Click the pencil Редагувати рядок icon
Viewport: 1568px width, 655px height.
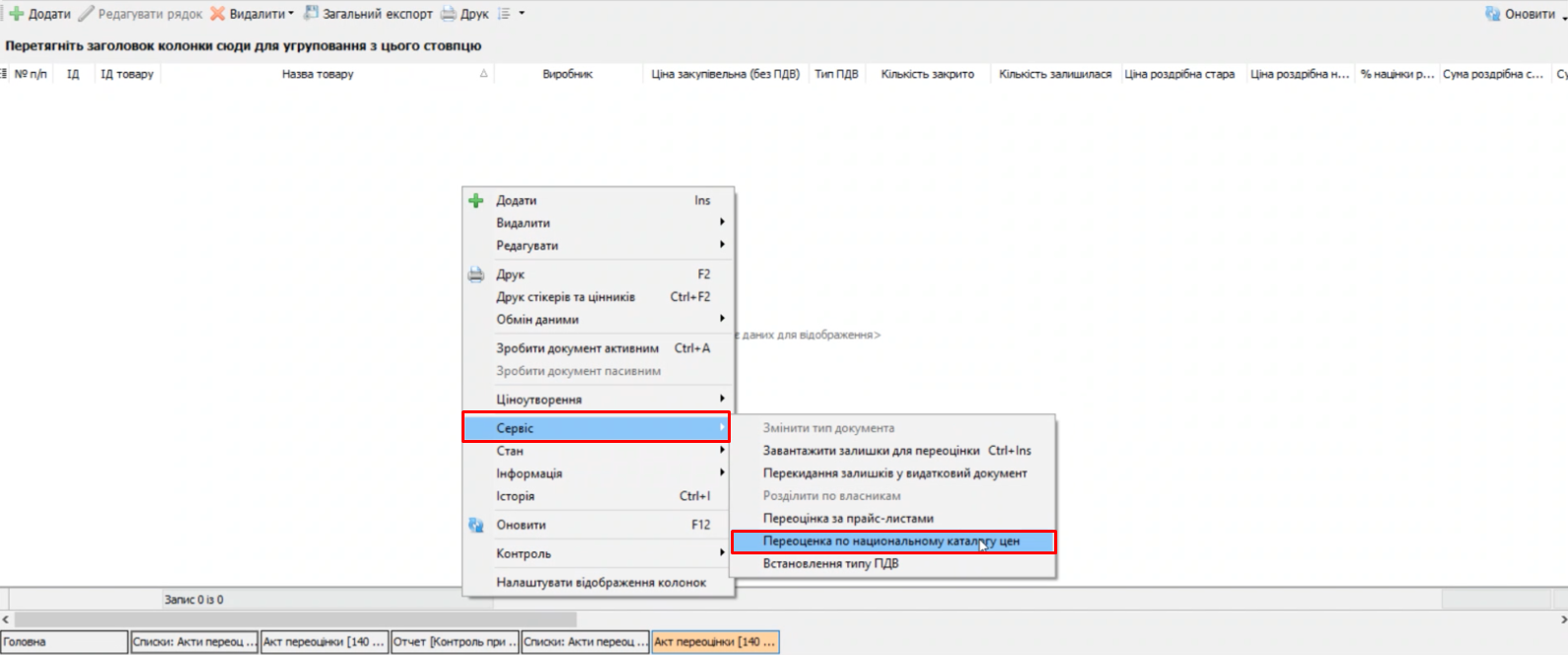(x=87, y=14)
